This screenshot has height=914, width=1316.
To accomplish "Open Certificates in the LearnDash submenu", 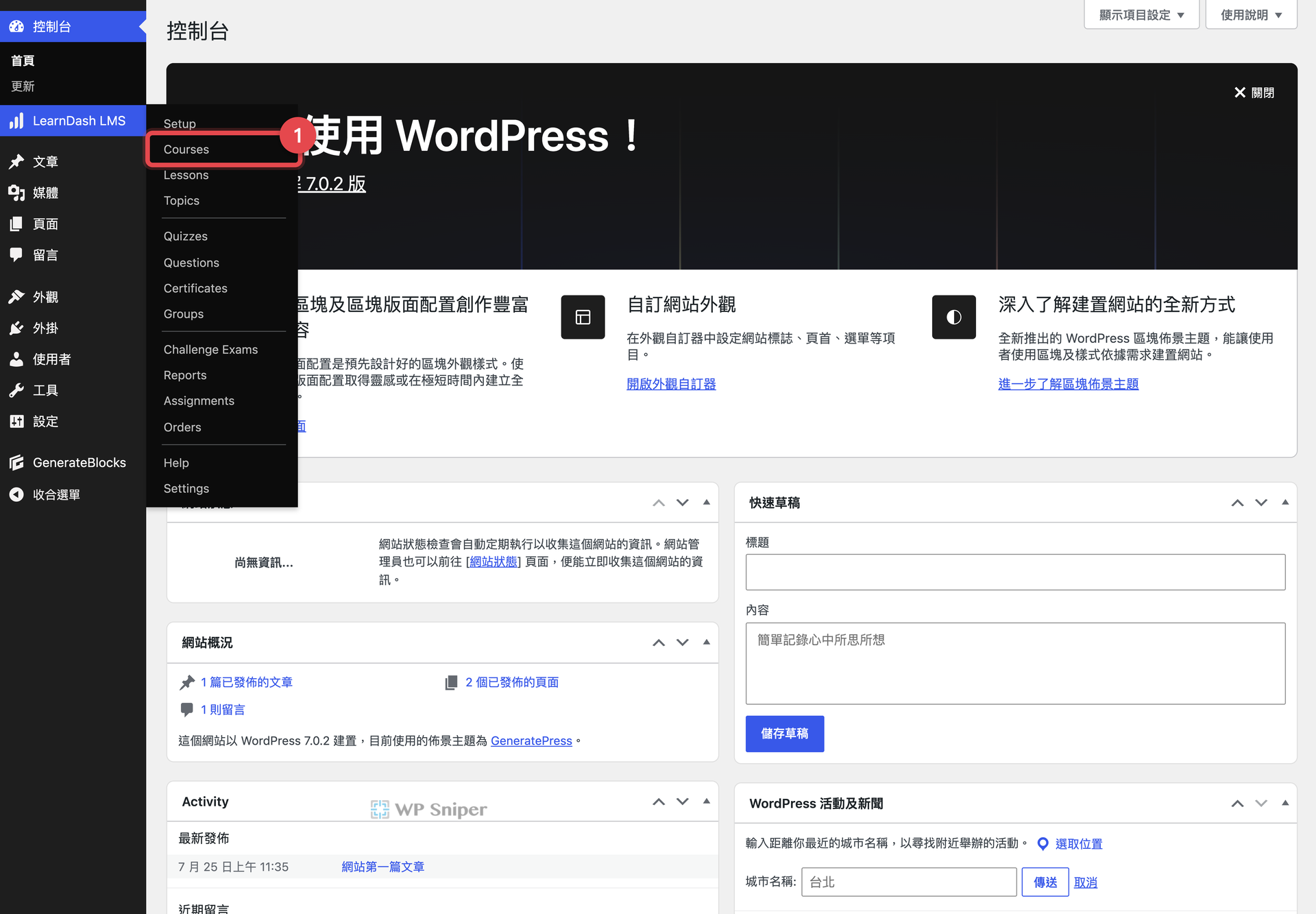I will coord(195,288).
